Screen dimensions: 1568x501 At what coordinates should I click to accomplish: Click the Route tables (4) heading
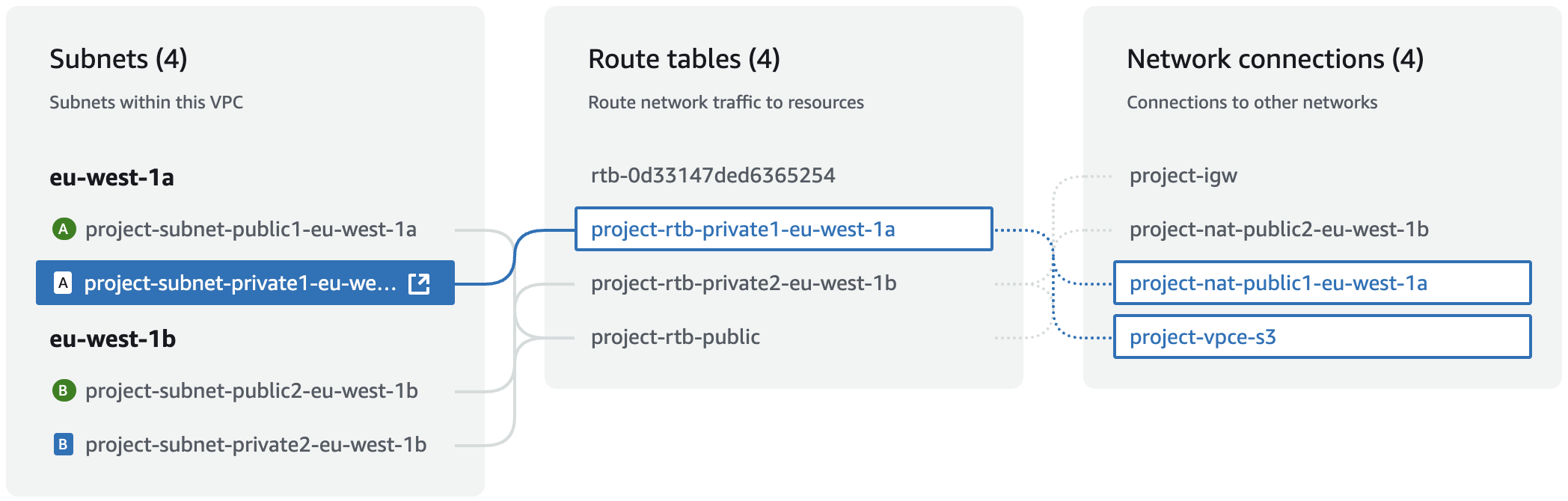[684, 59]
